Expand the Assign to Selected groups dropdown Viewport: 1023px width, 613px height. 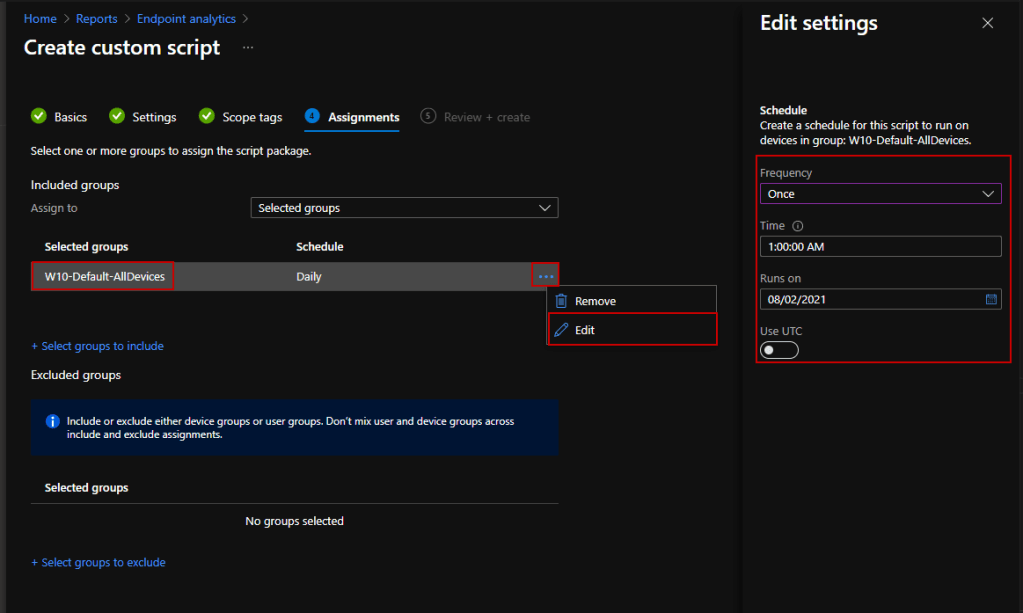click(x=404, y=208)
